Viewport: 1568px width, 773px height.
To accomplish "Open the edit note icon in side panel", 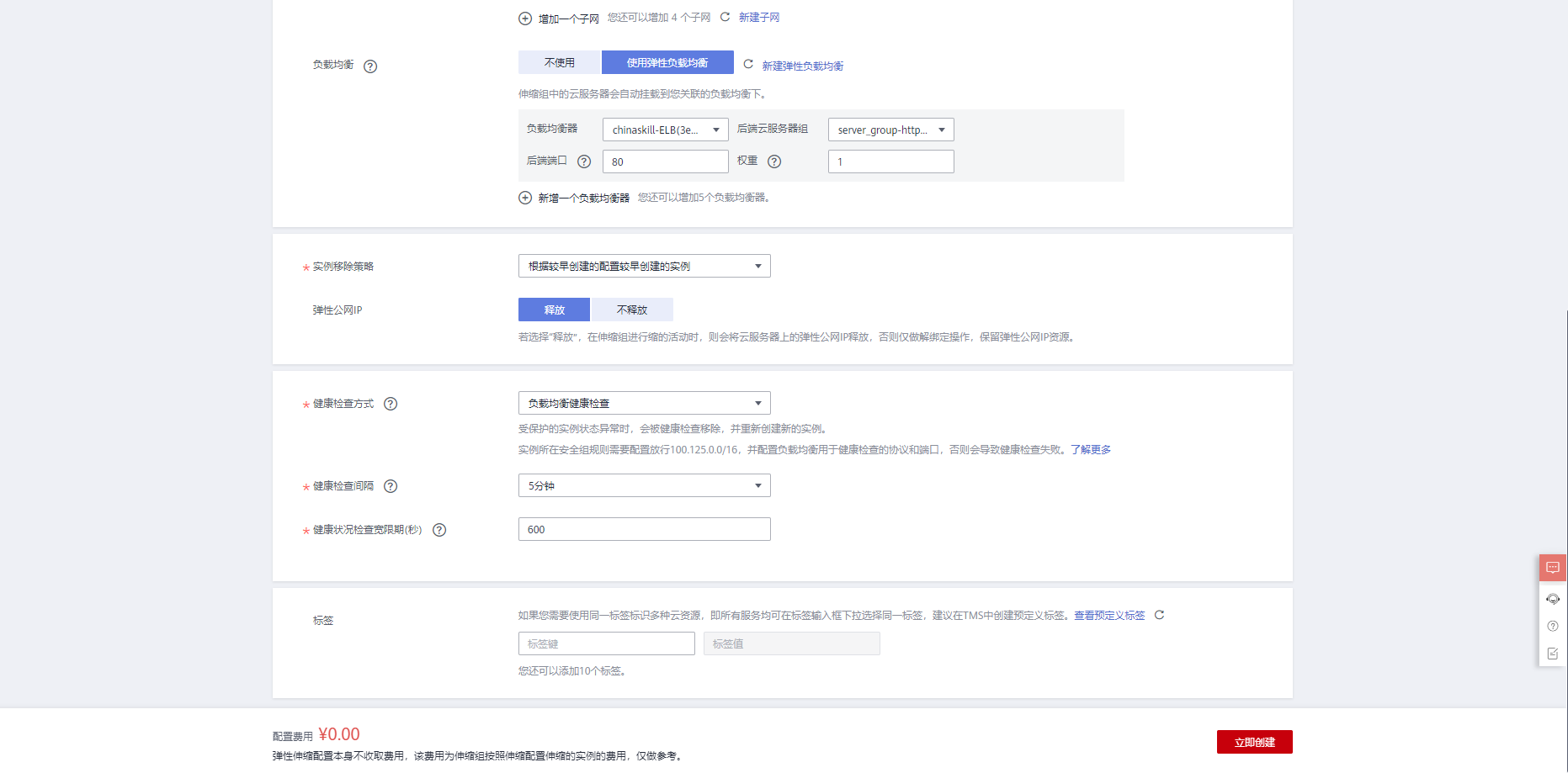I will click(1553, 654).
